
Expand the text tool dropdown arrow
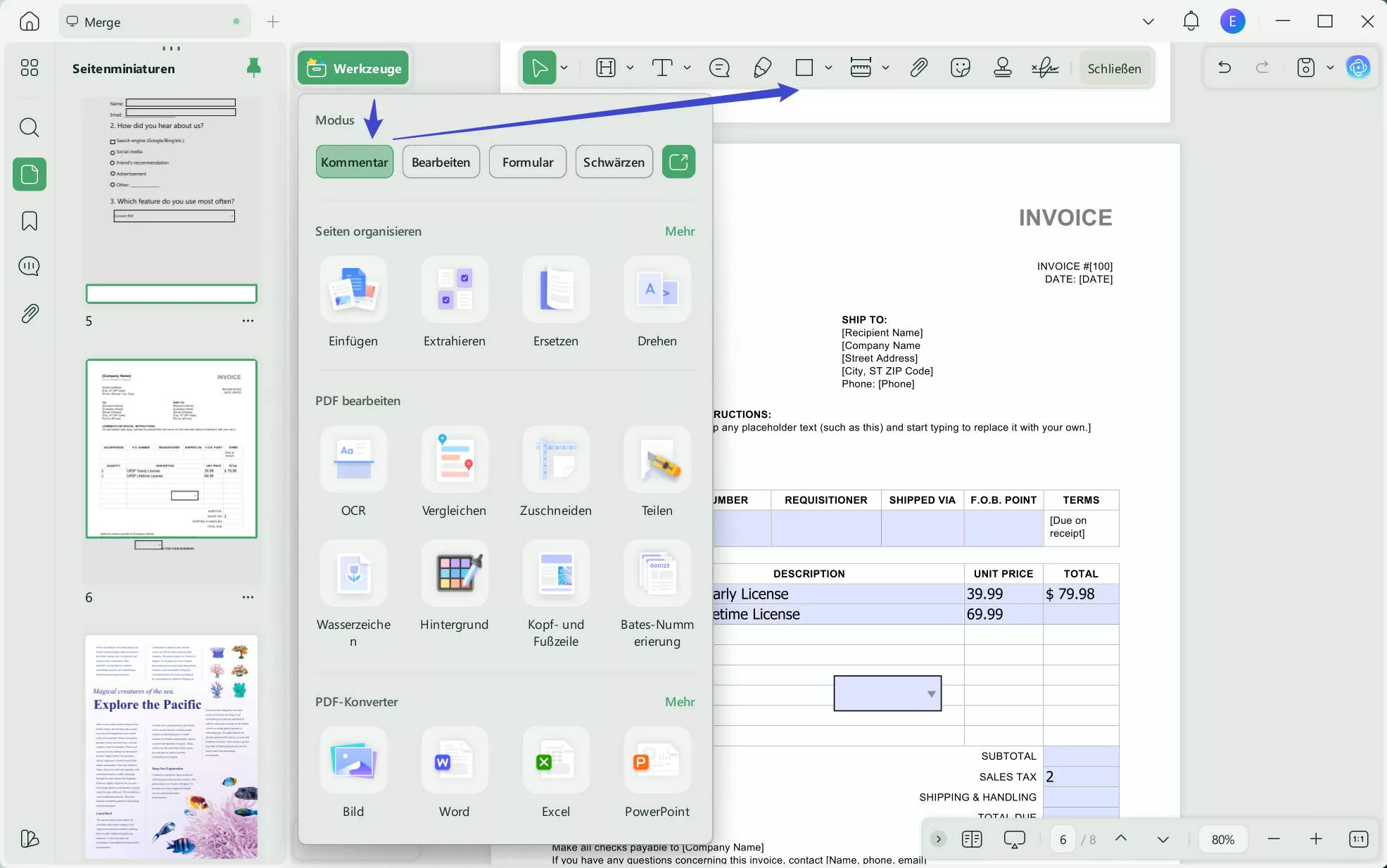pyautogui.click(x=687, y=68)
